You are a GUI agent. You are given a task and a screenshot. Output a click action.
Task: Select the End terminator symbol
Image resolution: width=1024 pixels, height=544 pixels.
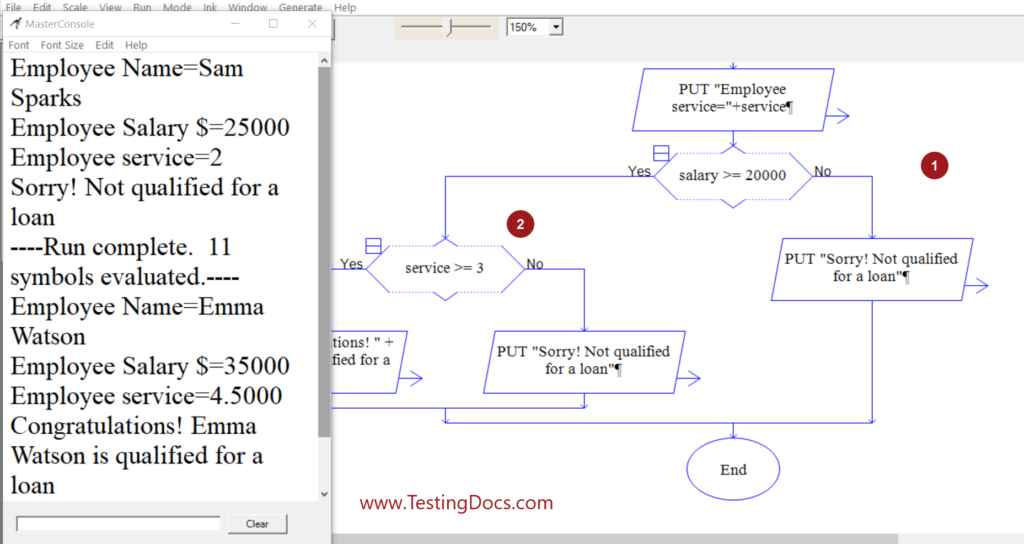(733, 469)
